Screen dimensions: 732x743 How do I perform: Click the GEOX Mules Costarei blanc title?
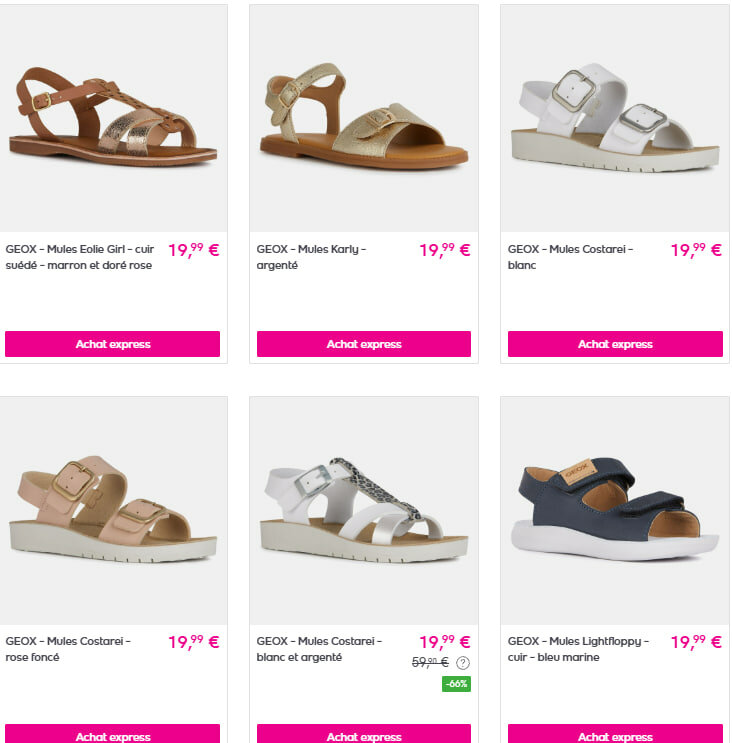pyautogui.click(x=570, y=257)
